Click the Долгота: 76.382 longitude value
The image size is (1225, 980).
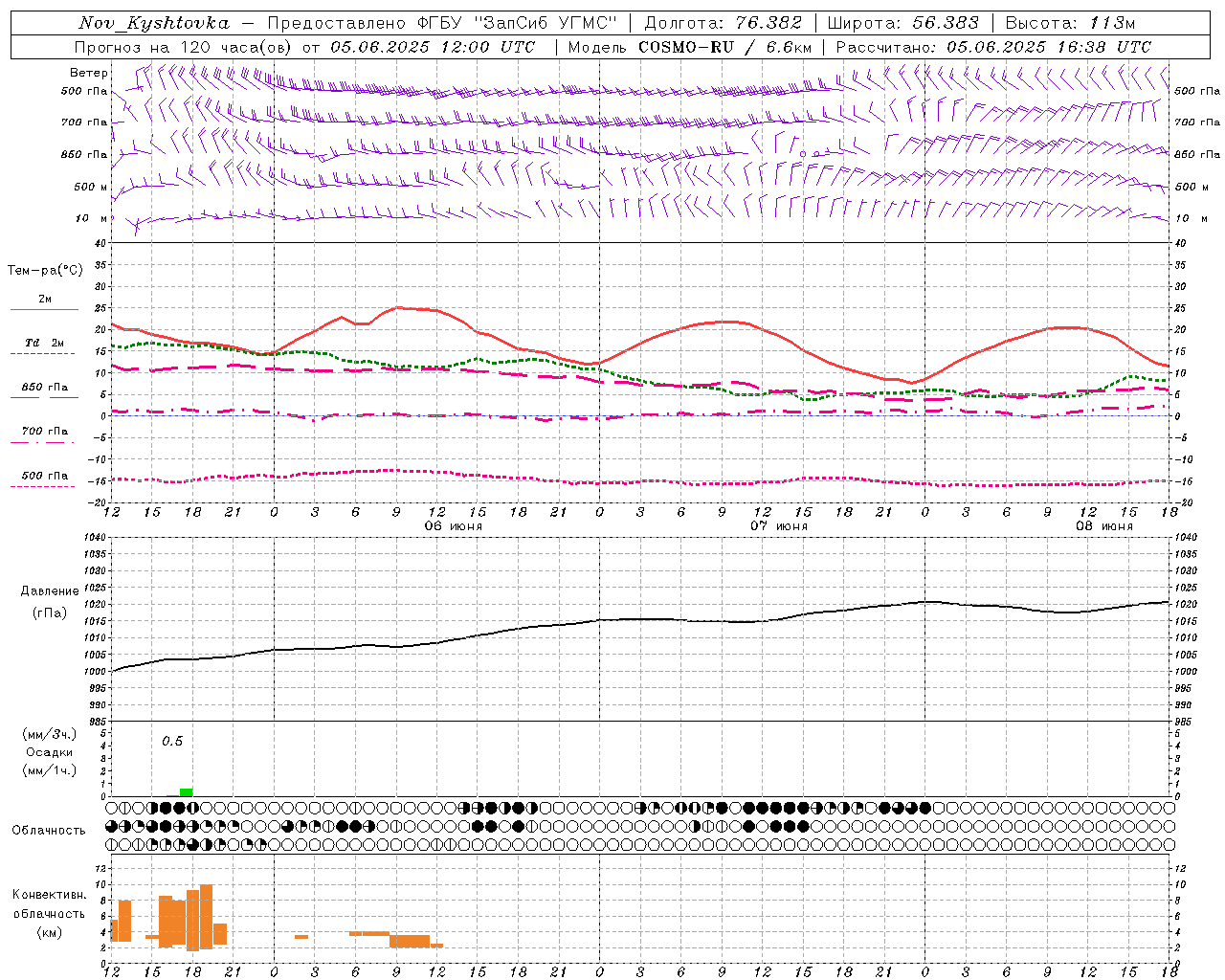click(724, 23)
